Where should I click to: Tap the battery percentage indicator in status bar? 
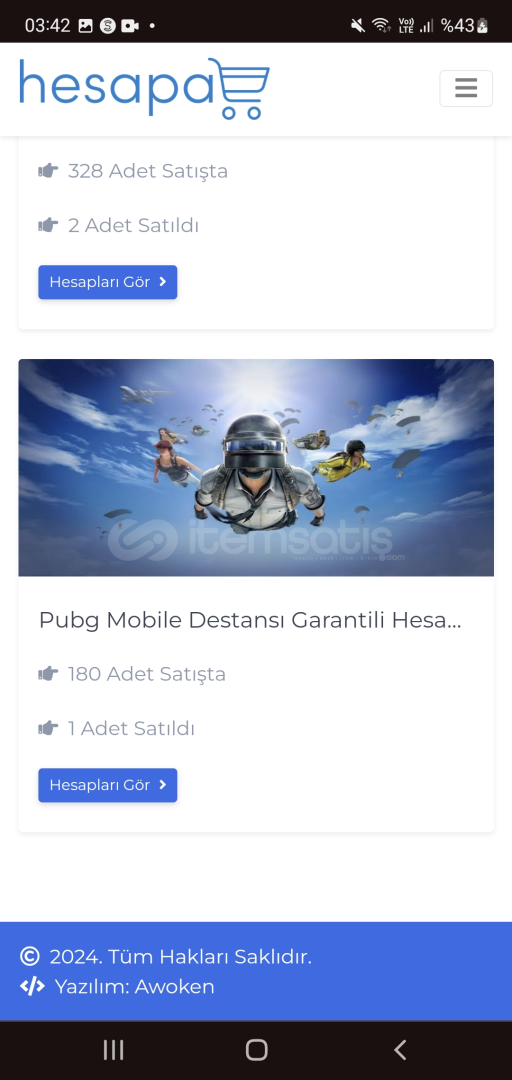click(x=465, y=26)
